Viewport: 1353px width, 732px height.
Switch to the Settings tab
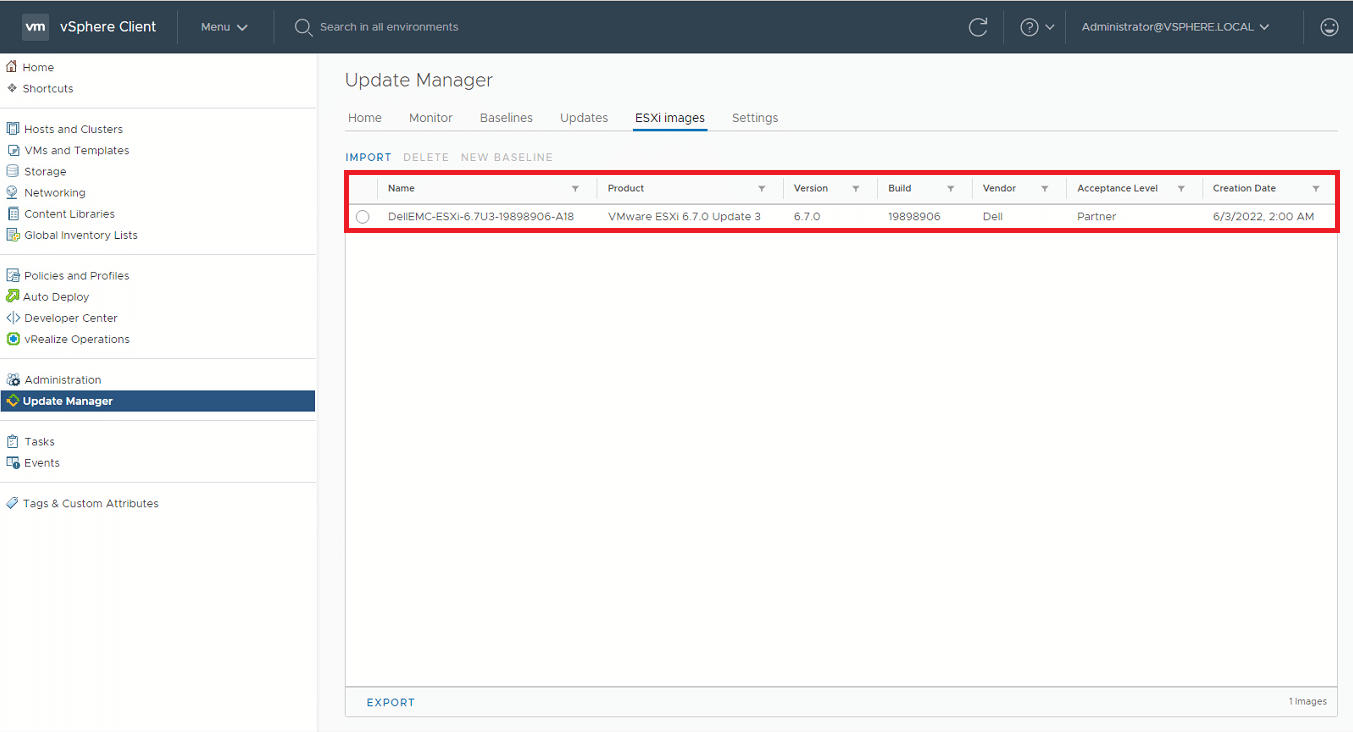coord(754,118)
